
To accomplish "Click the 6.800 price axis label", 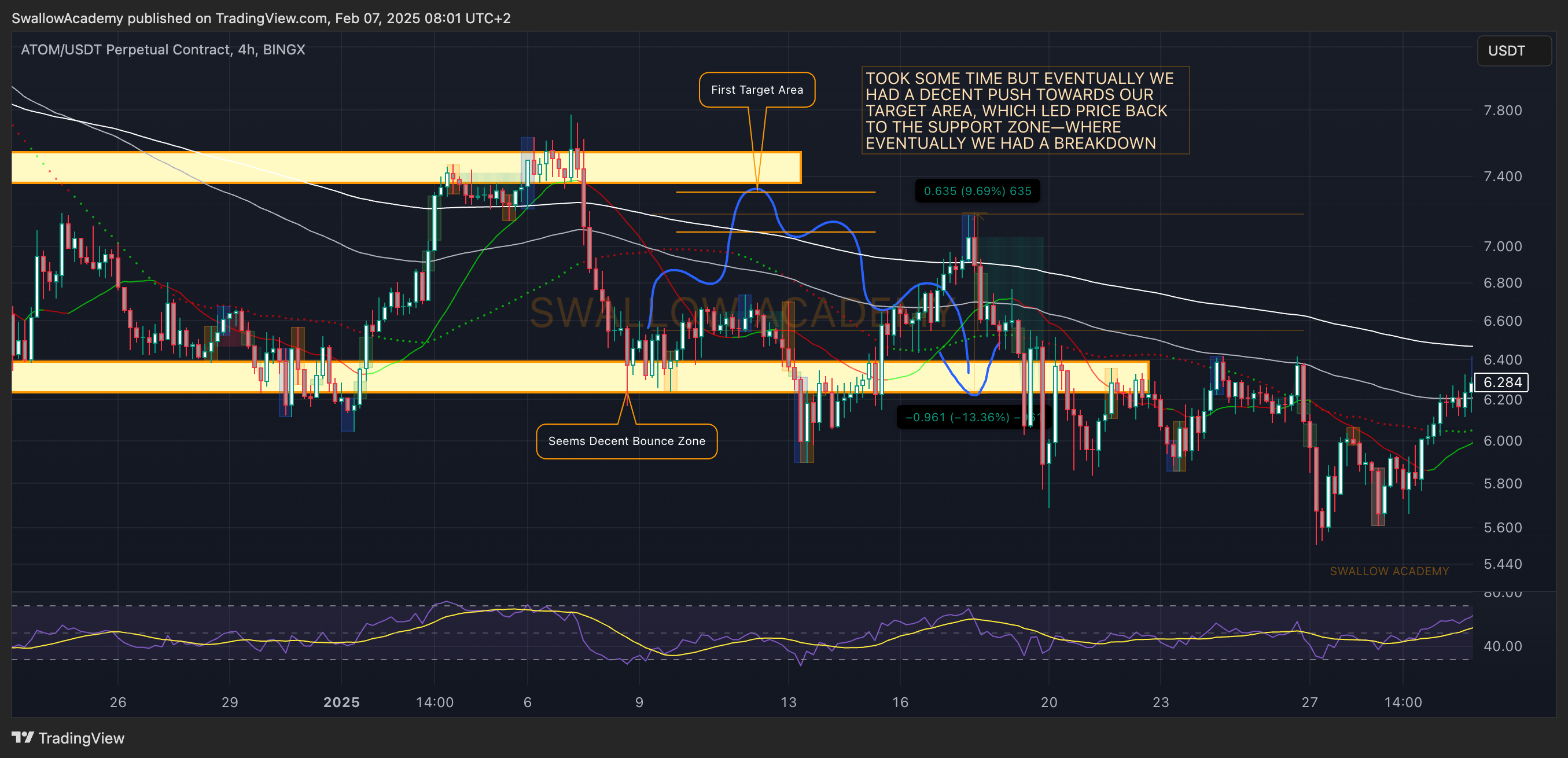I will [1502, 282].
